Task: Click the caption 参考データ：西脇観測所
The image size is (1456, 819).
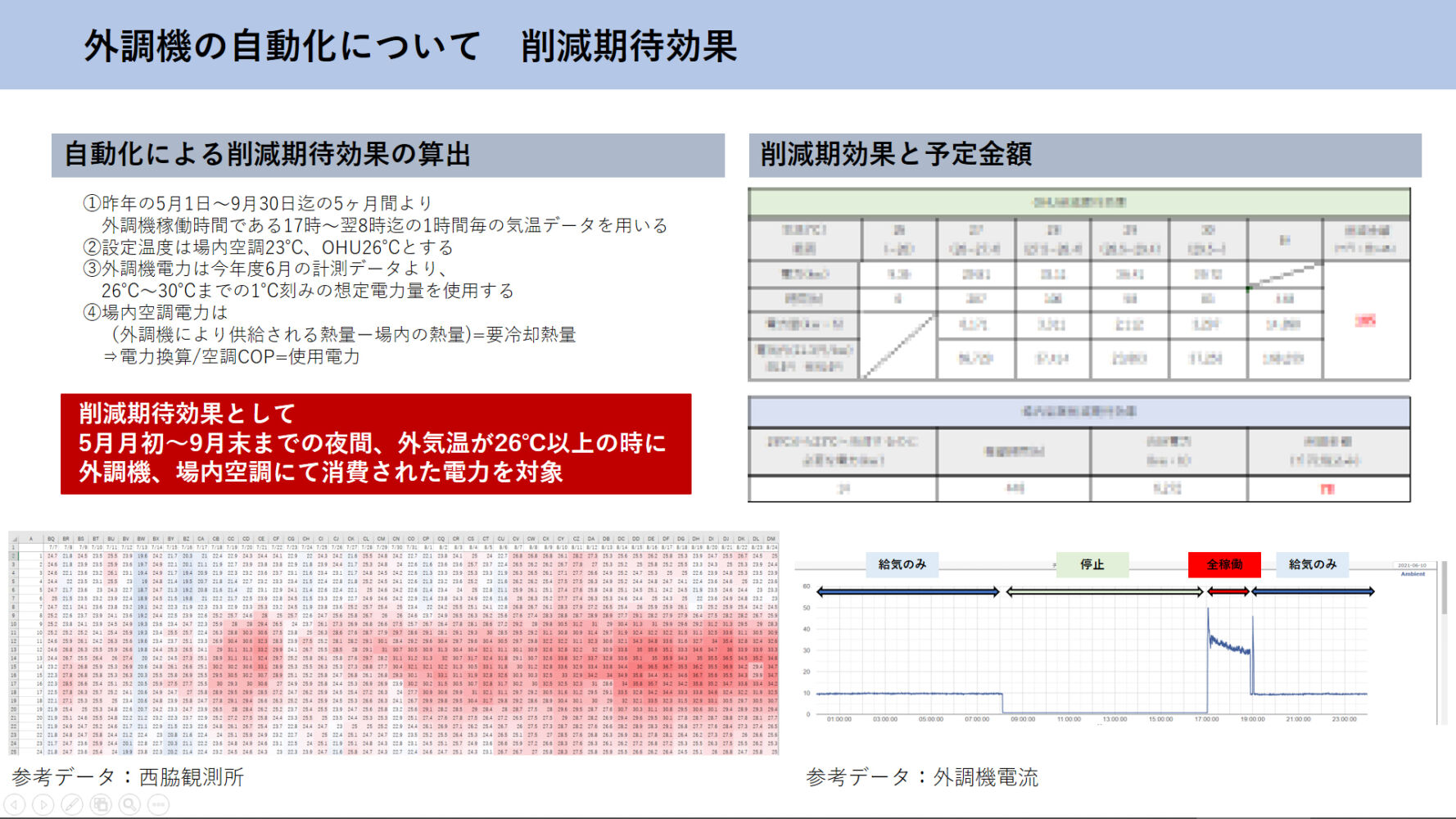Action: (128, 776)
